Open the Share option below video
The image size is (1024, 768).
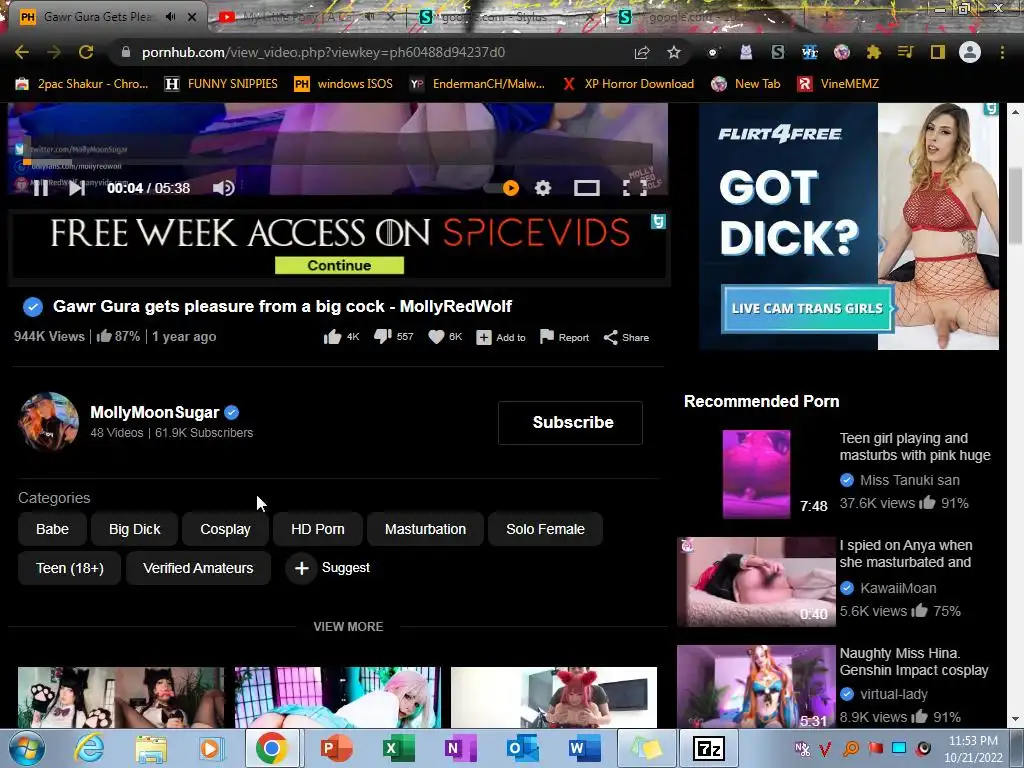(626, 338)
